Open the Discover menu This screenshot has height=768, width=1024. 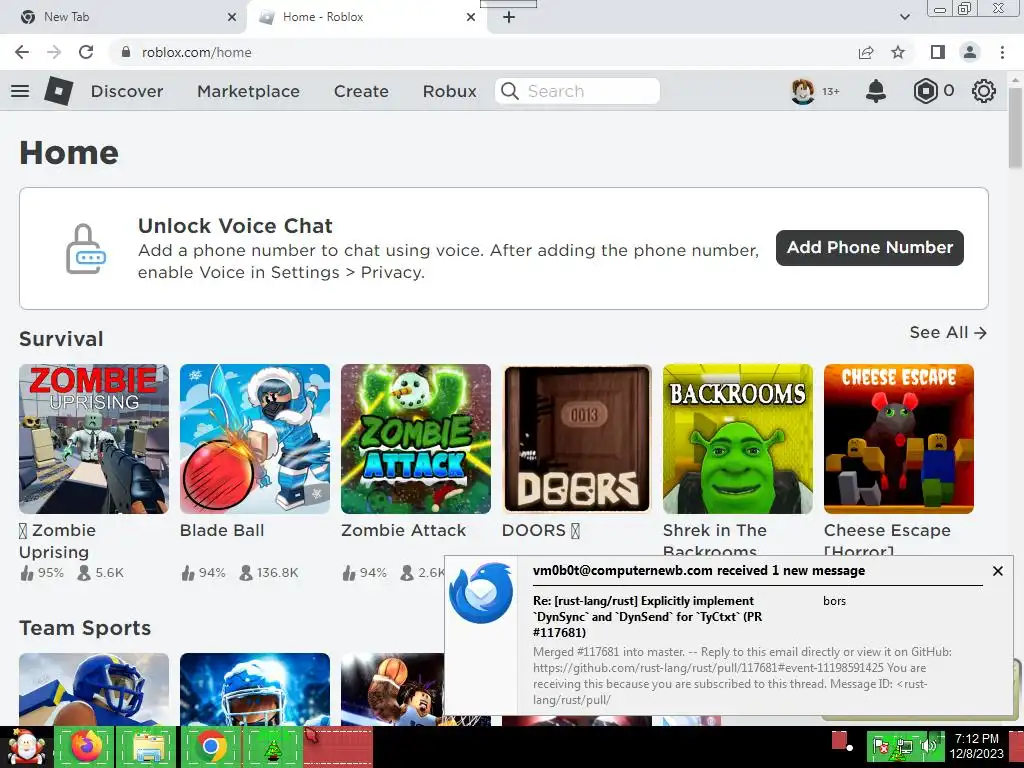[127, 91]
